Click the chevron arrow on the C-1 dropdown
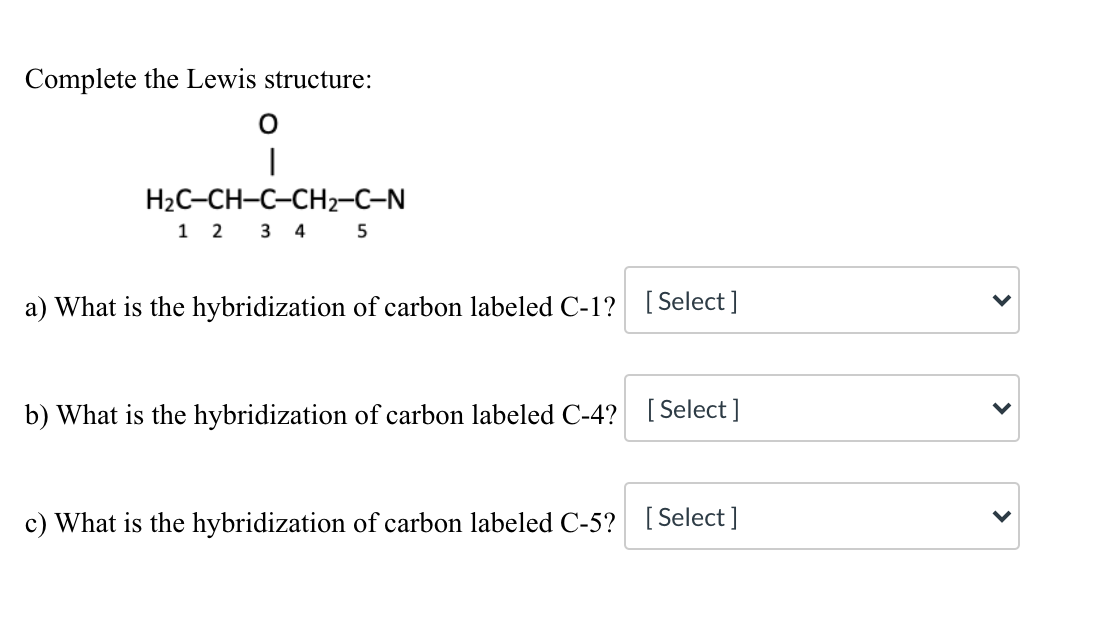The height and width of the screenshot is (618, 1118). pos(1001,301)
